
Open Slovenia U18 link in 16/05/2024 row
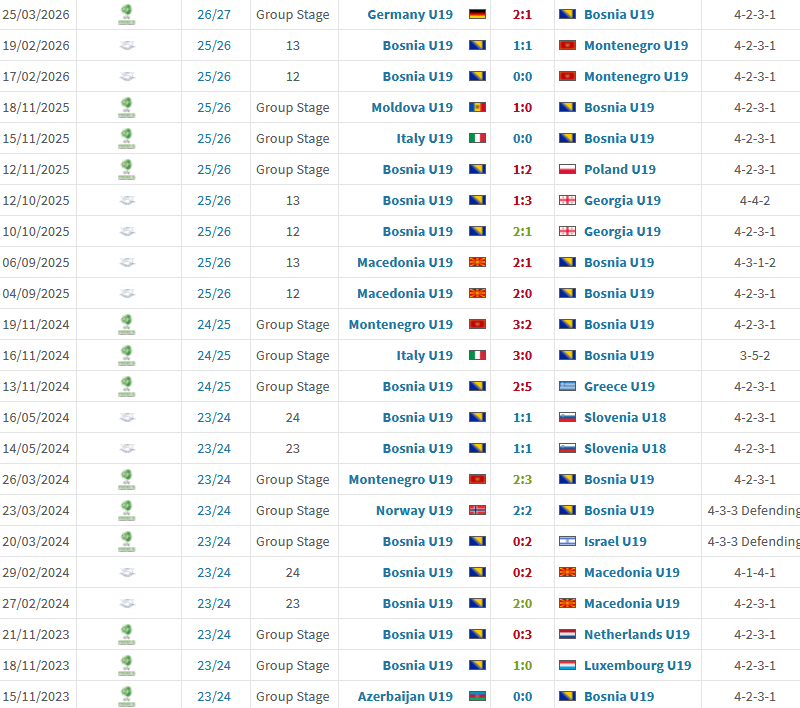click(x=625, y=418)
